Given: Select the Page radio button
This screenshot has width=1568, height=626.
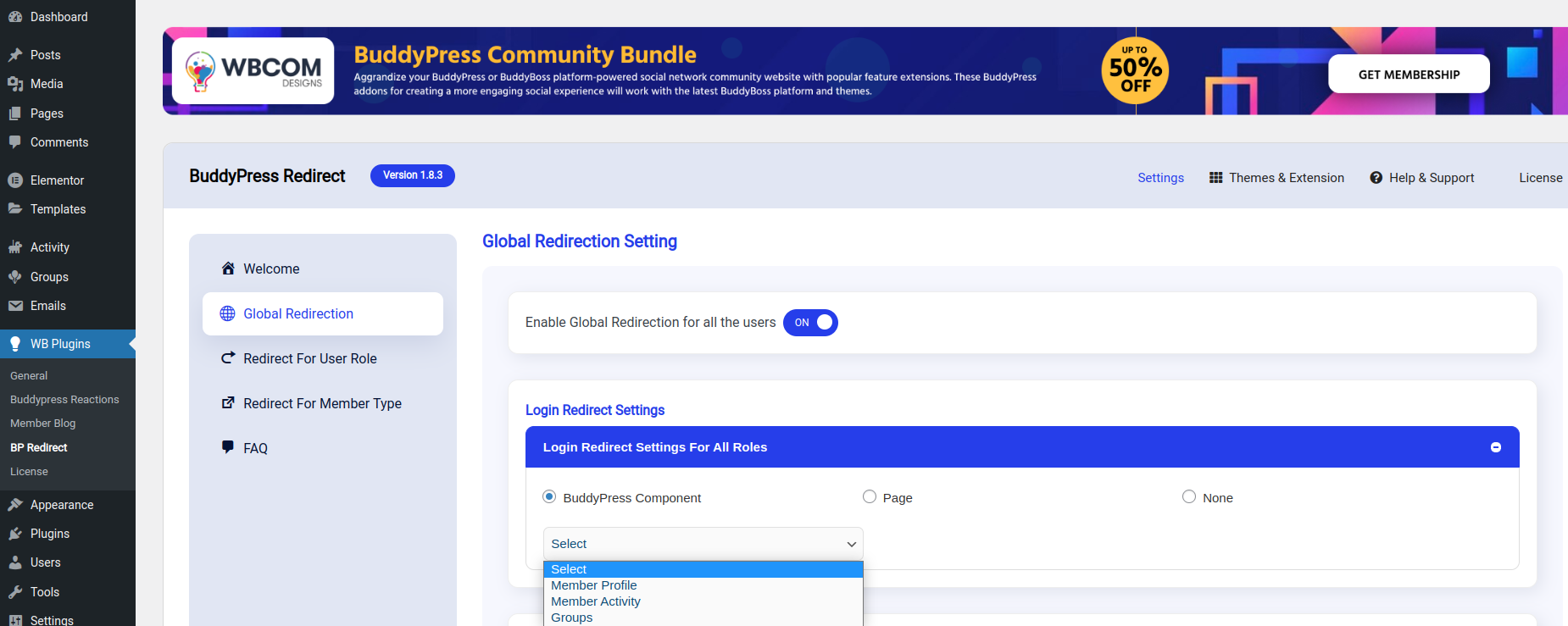Looking at the screenshot, I should click(x=869, y=497).
